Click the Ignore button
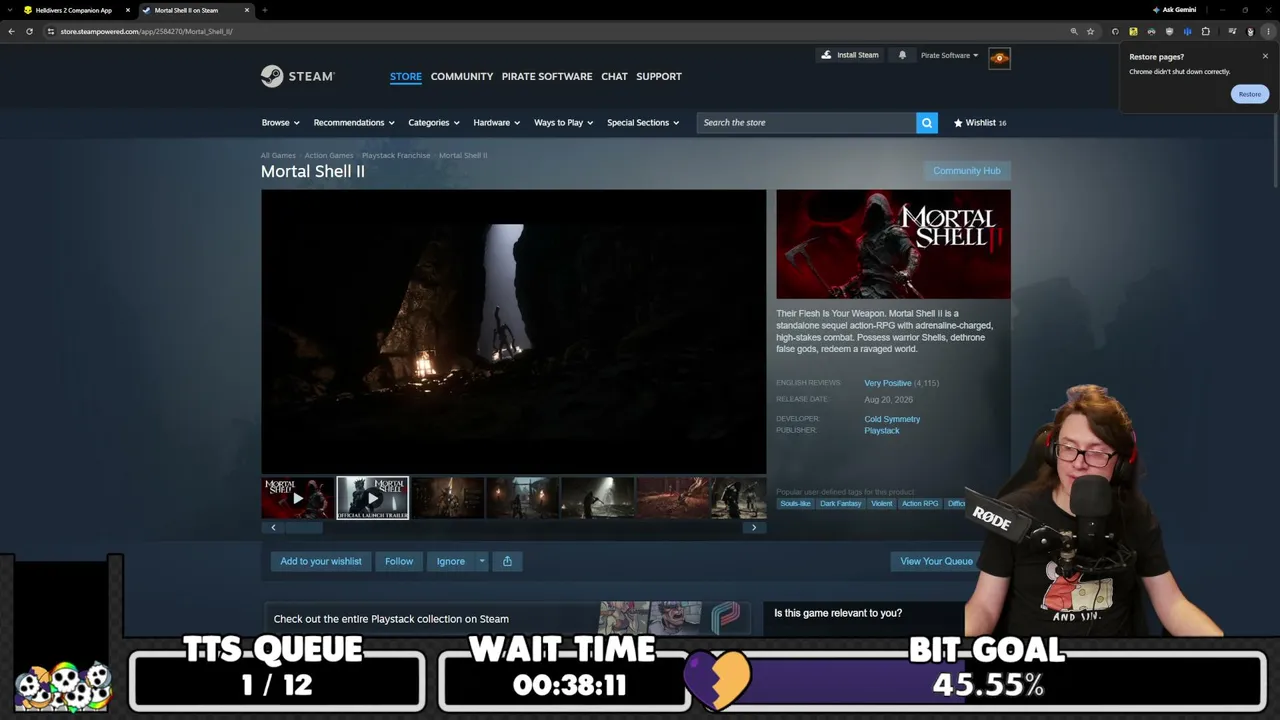The width and height of the screenshot is (1280, 720). coord(451,561)
